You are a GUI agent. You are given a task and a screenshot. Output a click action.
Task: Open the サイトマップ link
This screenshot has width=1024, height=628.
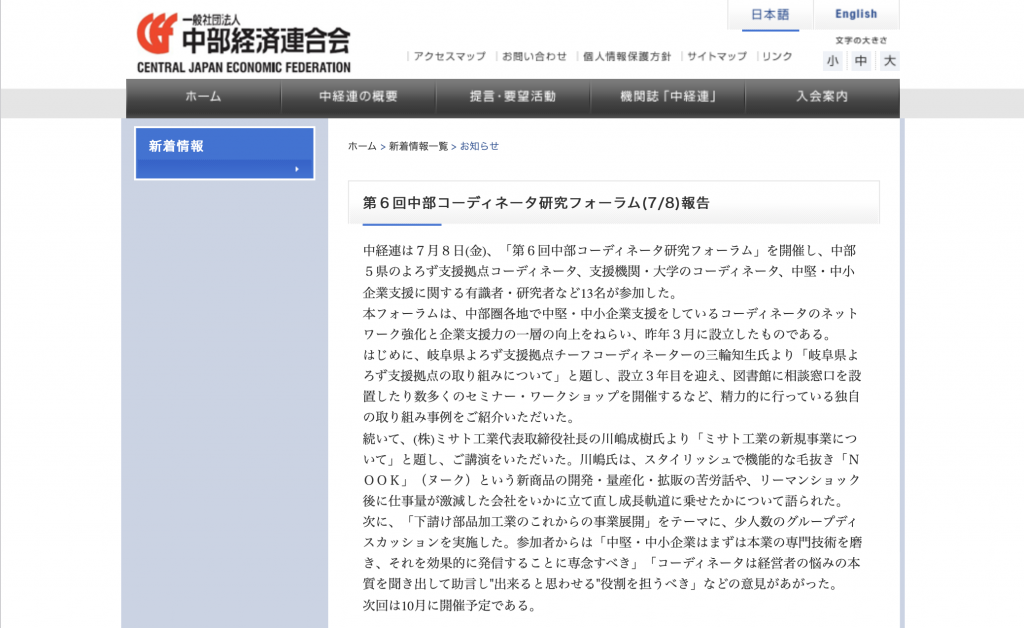point(716,56)
